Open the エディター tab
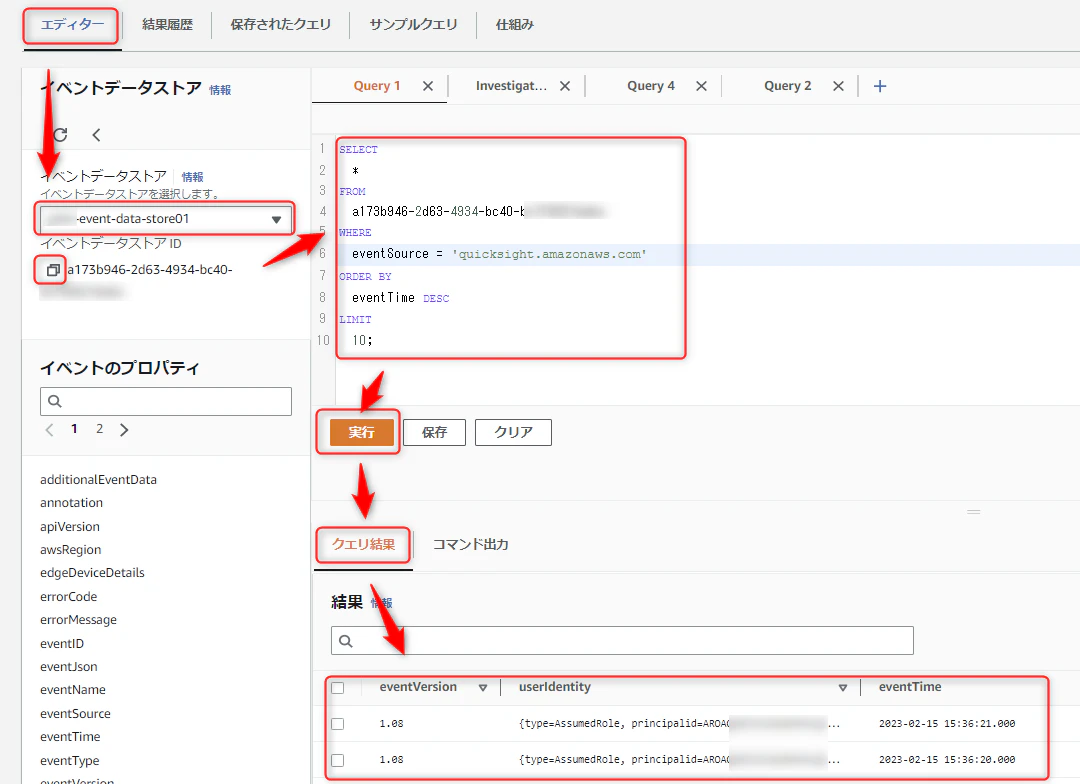Viewport: 1080px width, 784px height. 72,25
